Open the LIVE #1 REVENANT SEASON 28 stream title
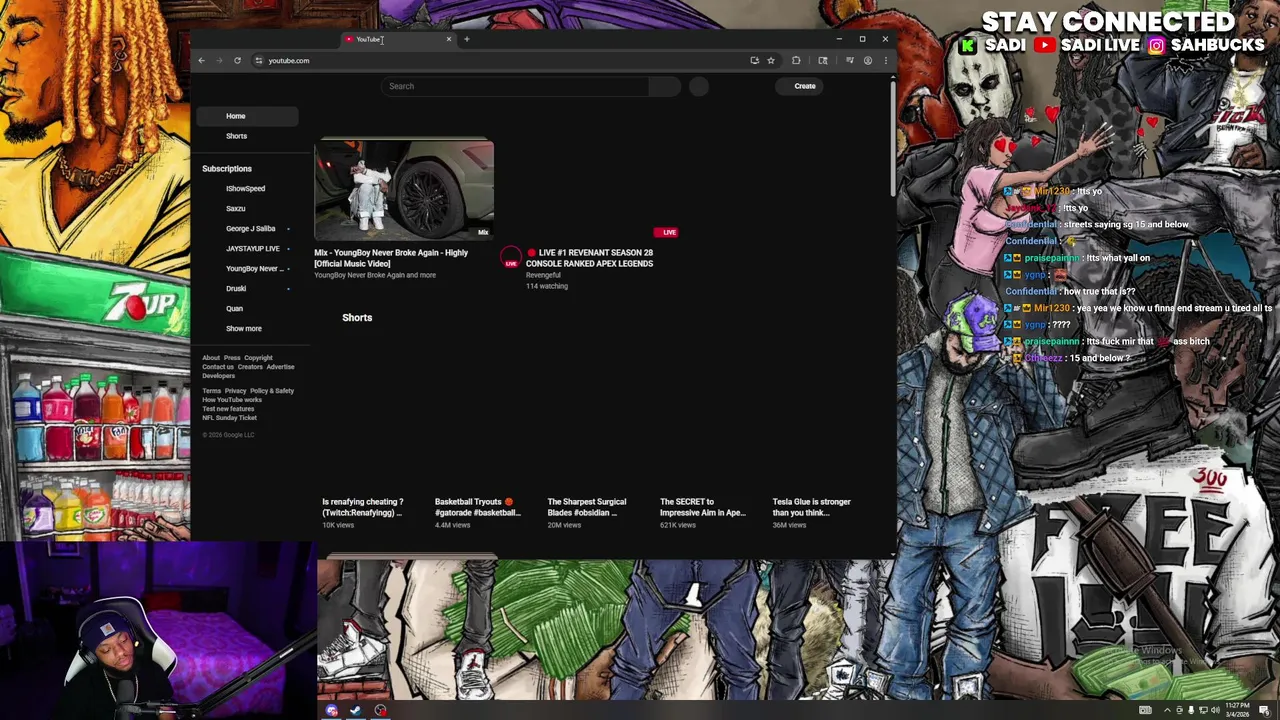The height and width of the screenshot is (720, 1280). click(x=590, y=258)
